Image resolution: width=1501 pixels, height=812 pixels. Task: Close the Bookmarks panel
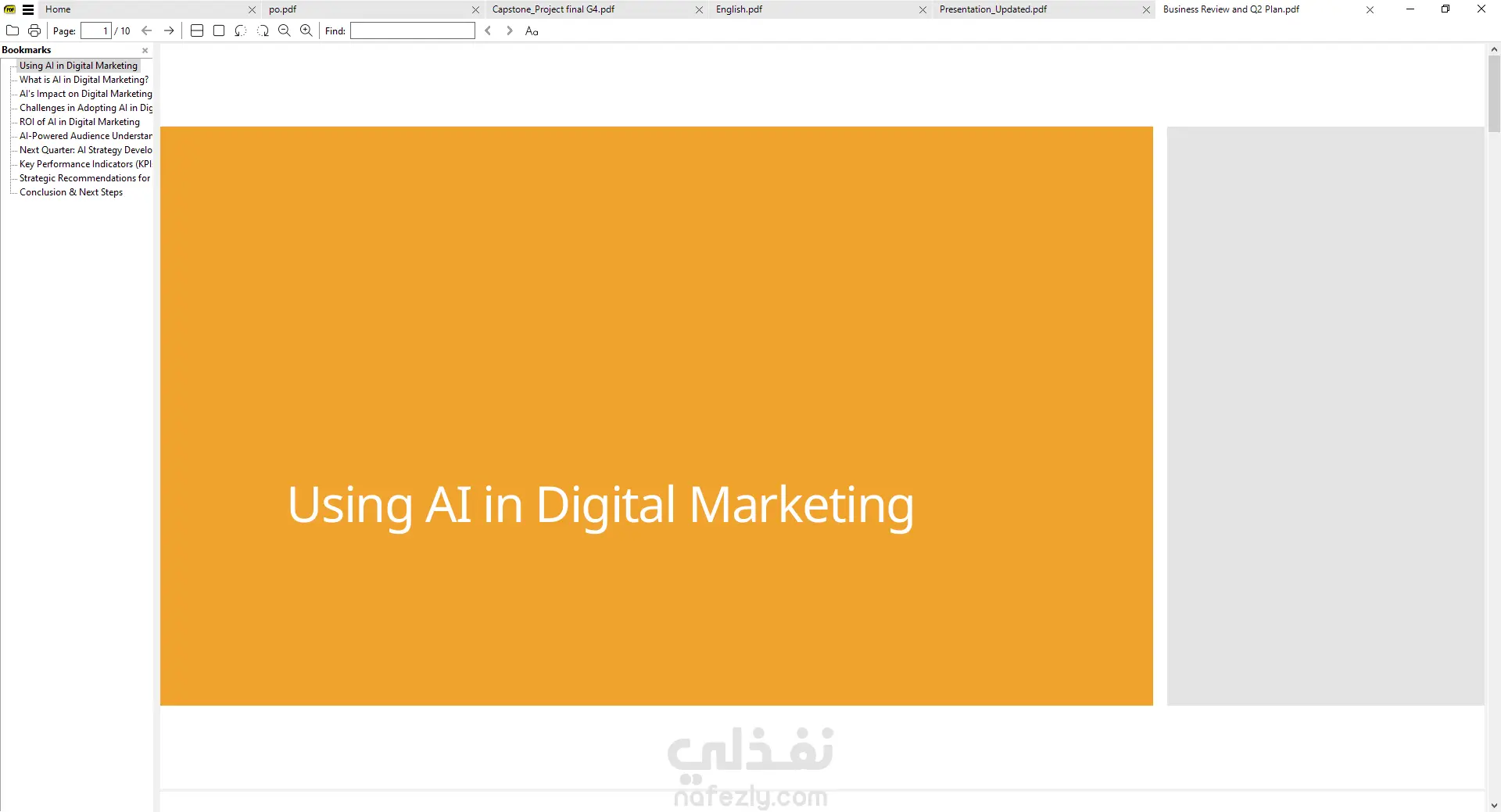click(145, 50)
